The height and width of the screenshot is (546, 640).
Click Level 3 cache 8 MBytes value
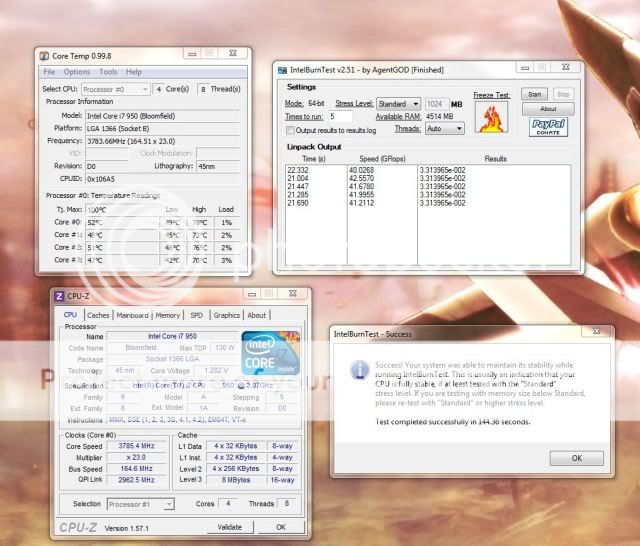click(236, 480)
